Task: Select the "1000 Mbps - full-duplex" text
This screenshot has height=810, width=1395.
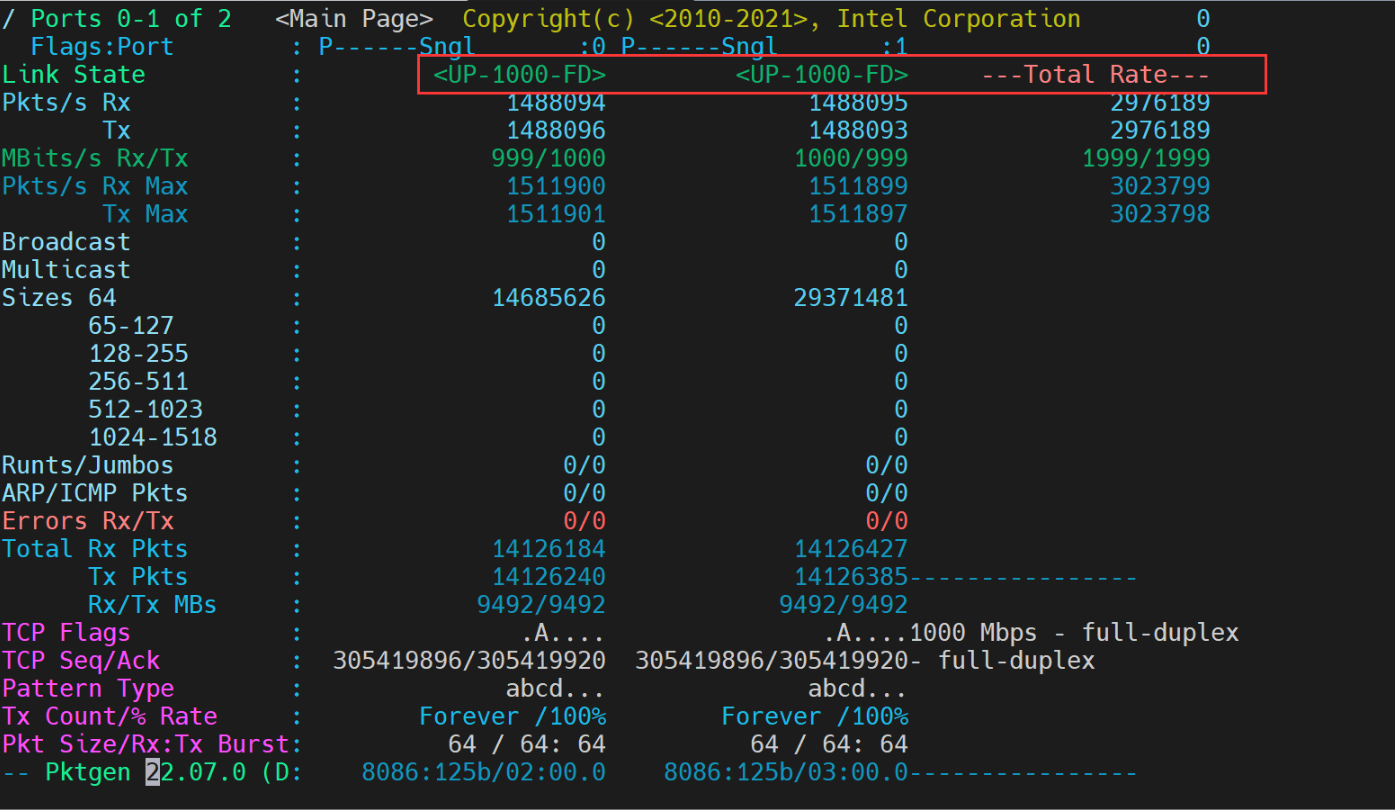Action: 1074,633
